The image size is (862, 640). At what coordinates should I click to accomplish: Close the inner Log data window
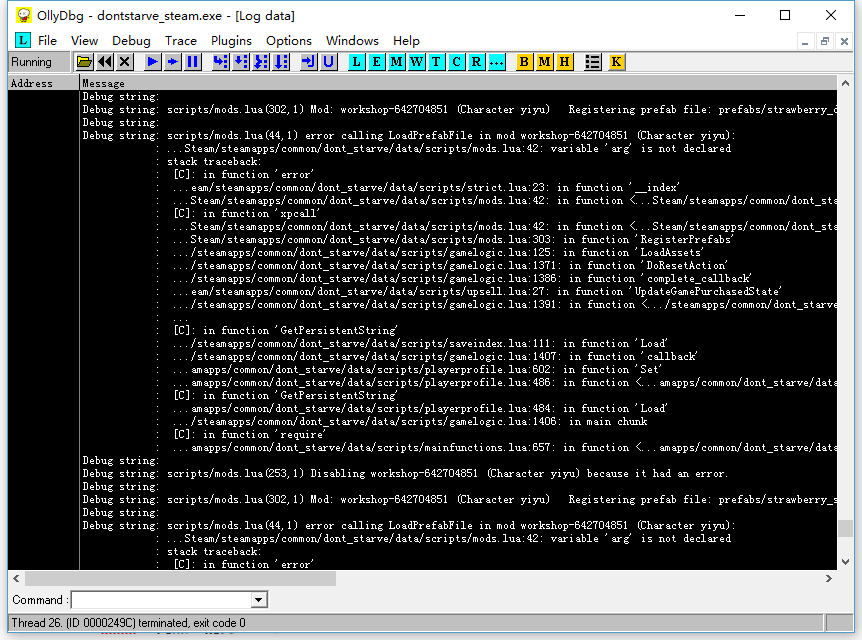844,41
